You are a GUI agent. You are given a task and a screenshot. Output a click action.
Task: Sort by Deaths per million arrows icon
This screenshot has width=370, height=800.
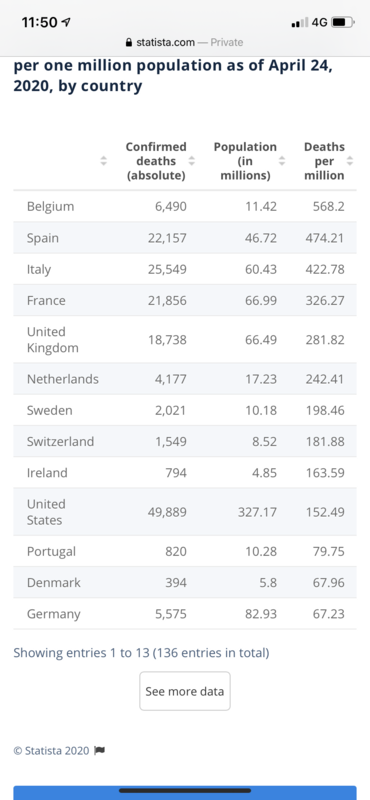click(x=350, y=161)
